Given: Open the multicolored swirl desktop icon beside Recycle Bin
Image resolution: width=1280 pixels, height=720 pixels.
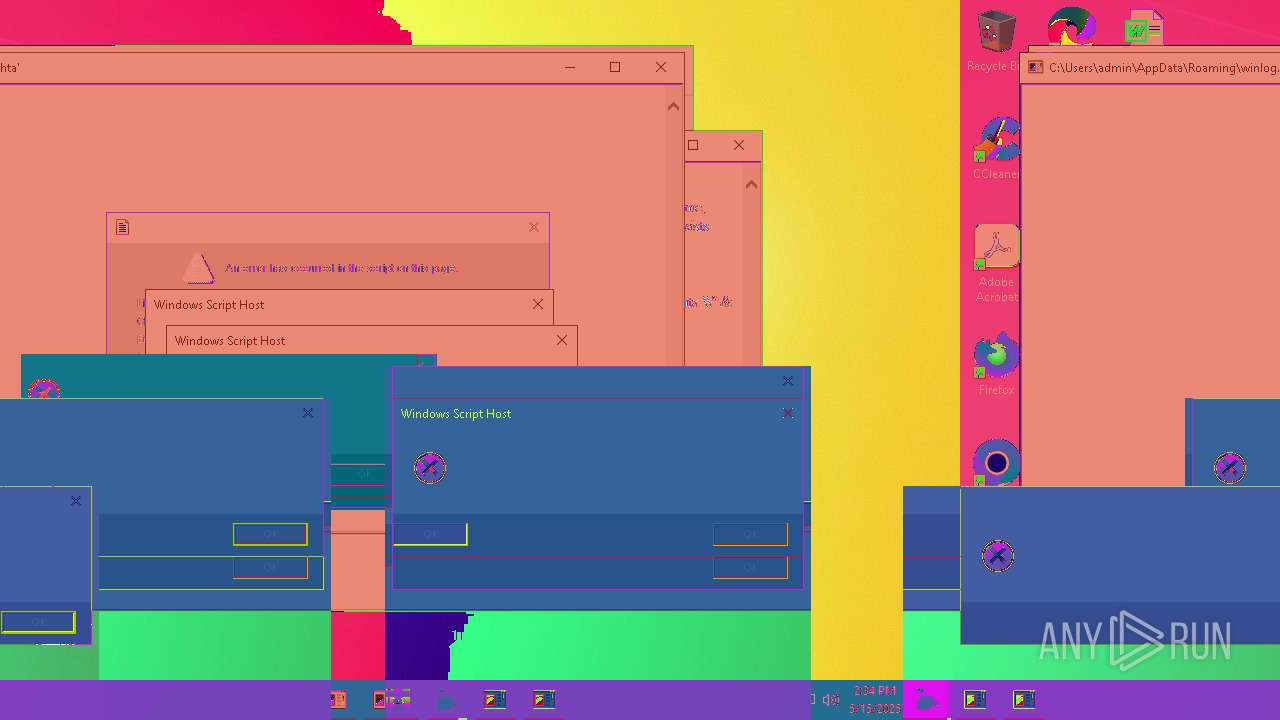Looking at the screenshot, I should pyautogui.click(x=1072, y=25).
